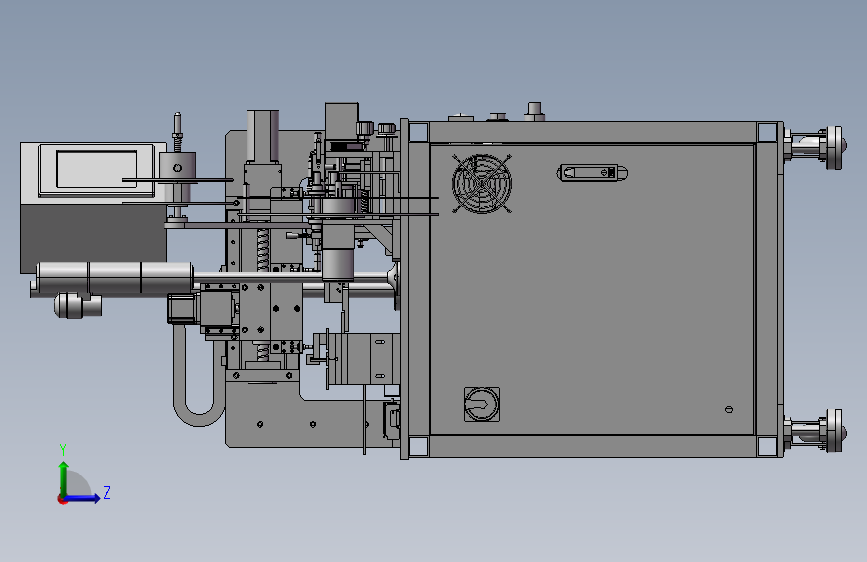Select the rotary main switch on the cabinet door
867x562 pixels.
[482, 404]
